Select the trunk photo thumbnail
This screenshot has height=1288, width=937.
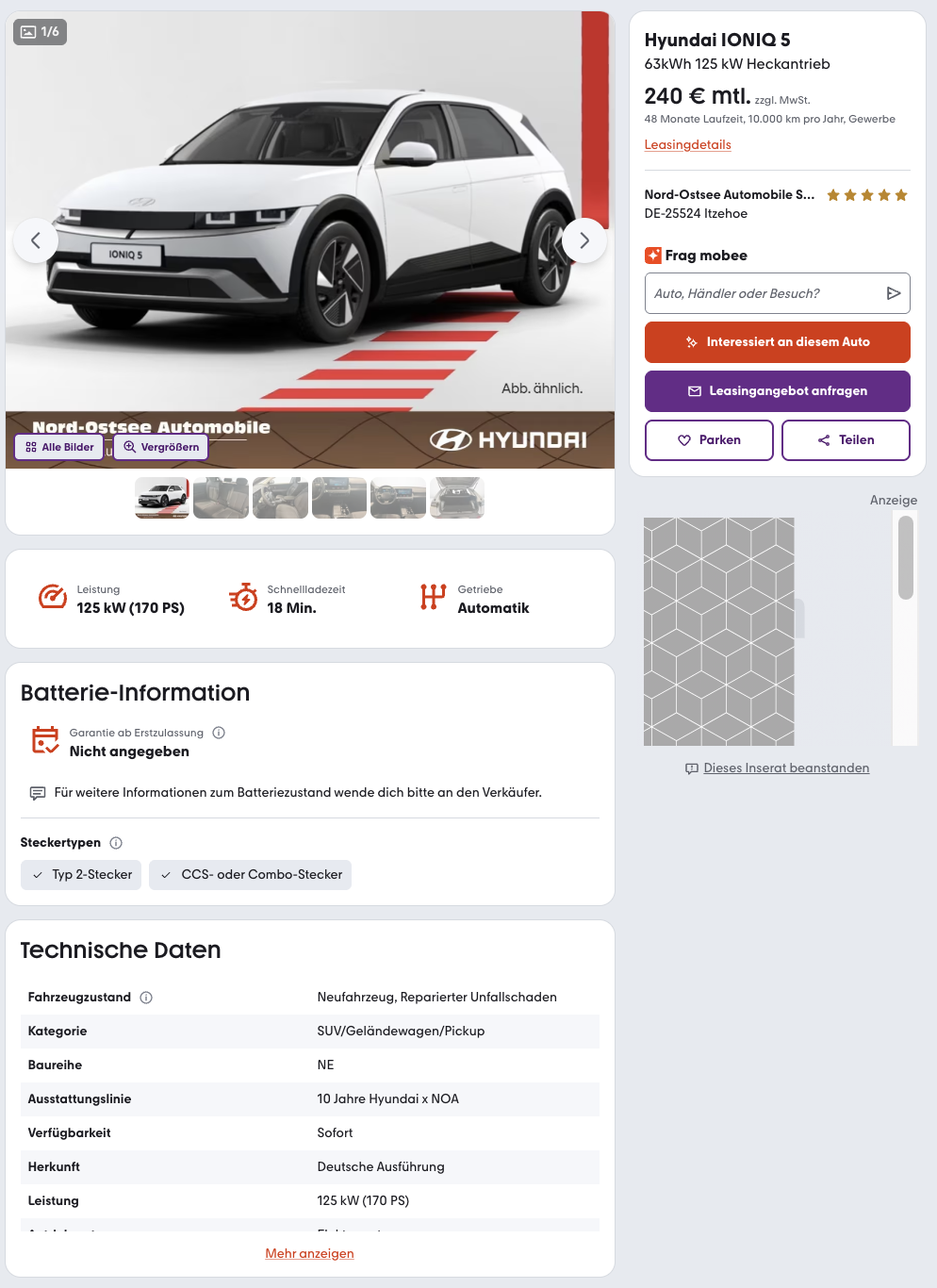457,498
